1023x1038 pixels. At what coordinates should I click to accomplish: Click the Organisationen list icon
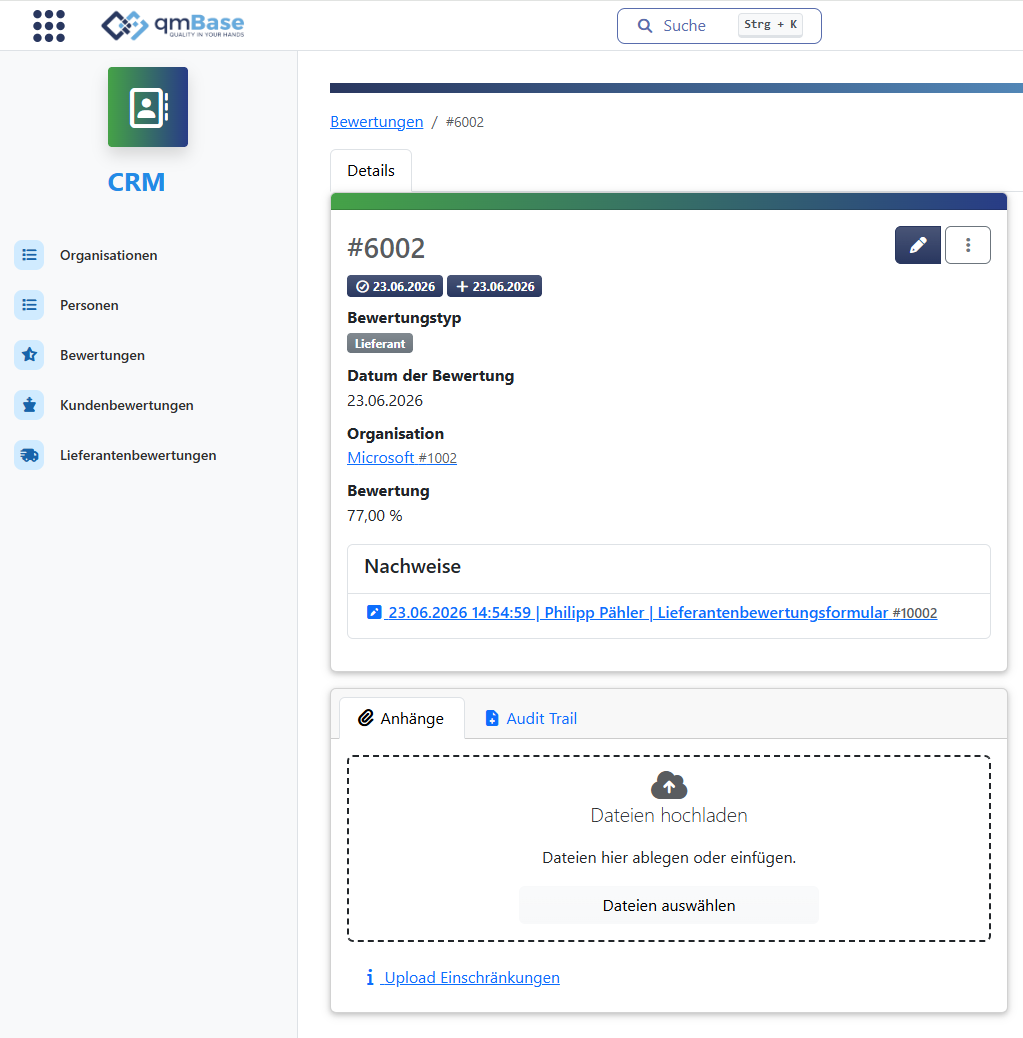coord(29,255)
